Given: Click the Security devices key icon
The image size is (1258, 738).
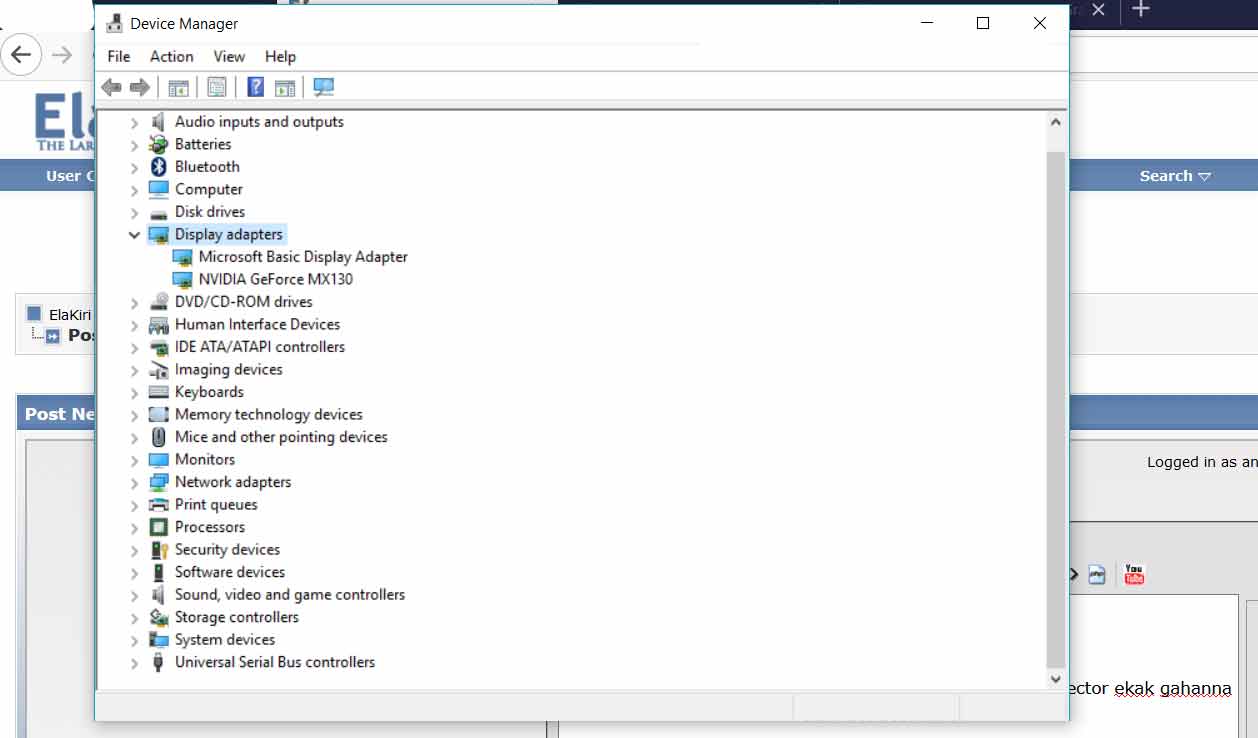Looking at the screenshot, I should [x=158, y=550].
